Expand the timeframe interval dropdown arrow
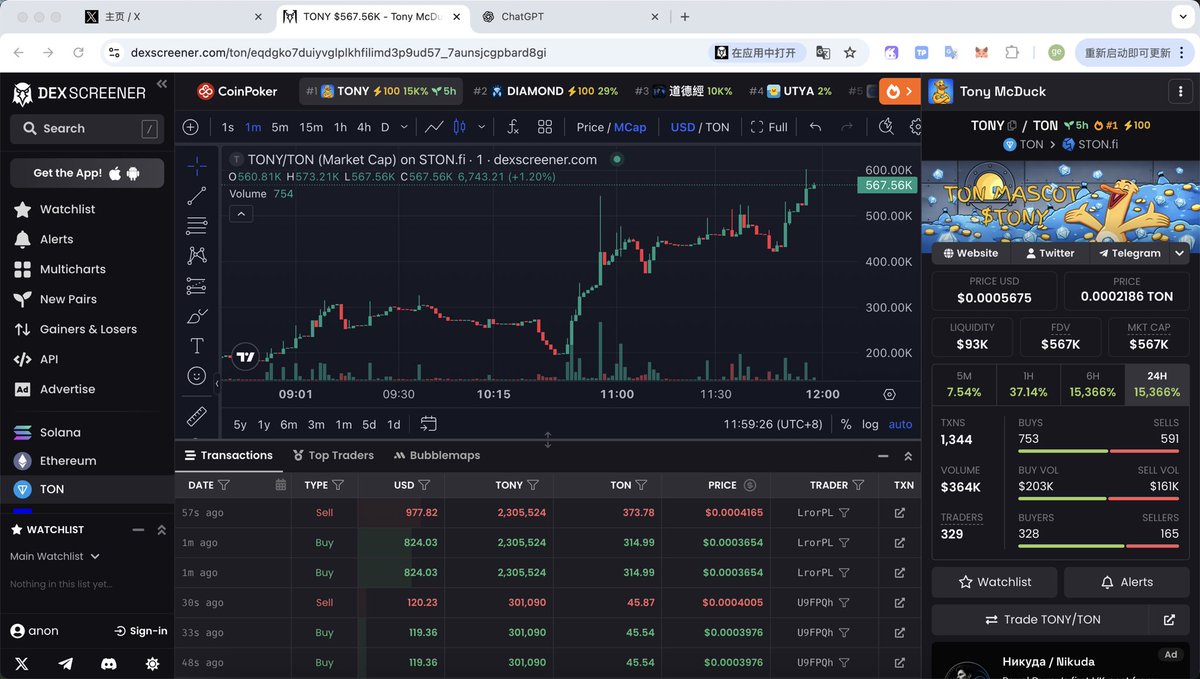 pos(404,127)
